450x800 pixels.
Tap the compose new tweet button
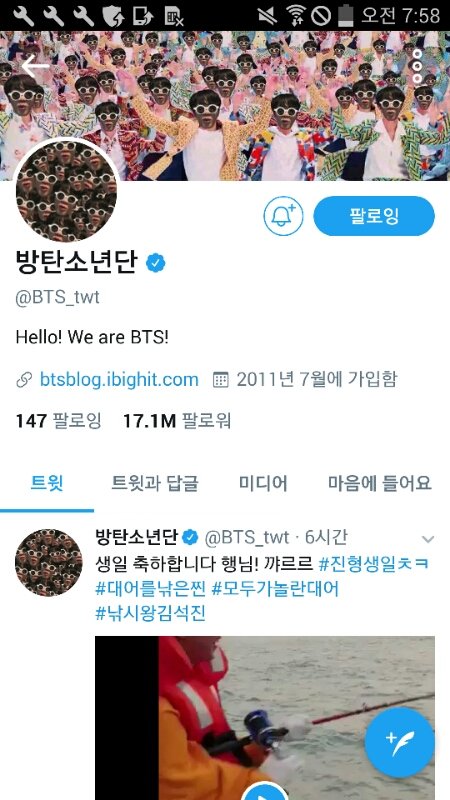399,742
